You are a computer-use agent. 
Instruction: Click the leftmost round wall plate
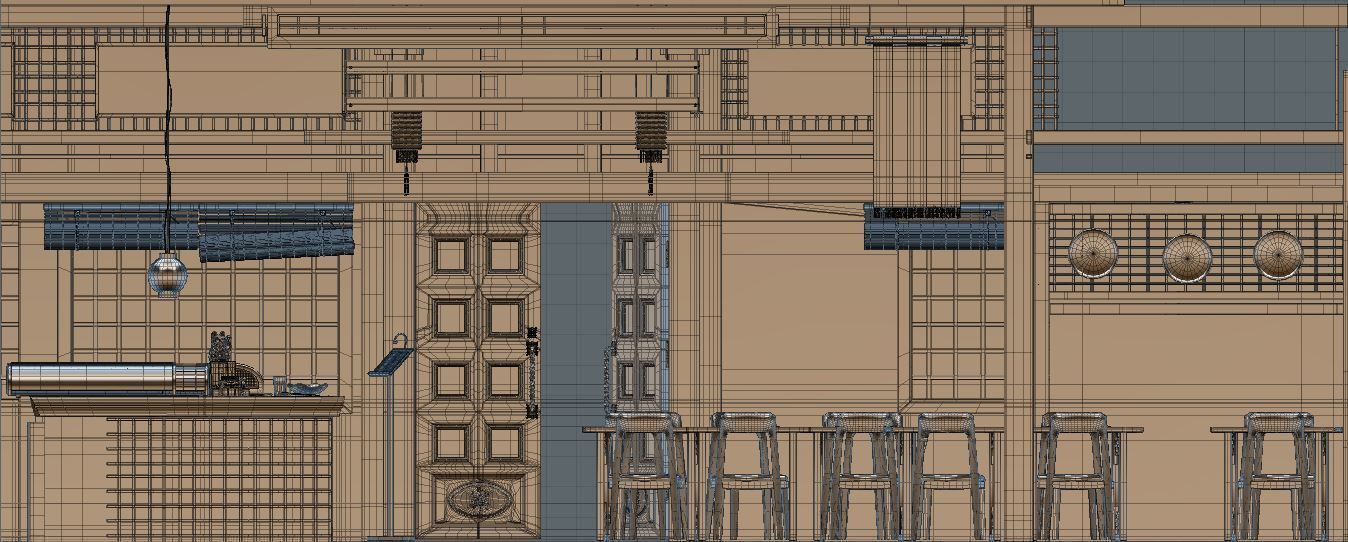pos(1093,253)
